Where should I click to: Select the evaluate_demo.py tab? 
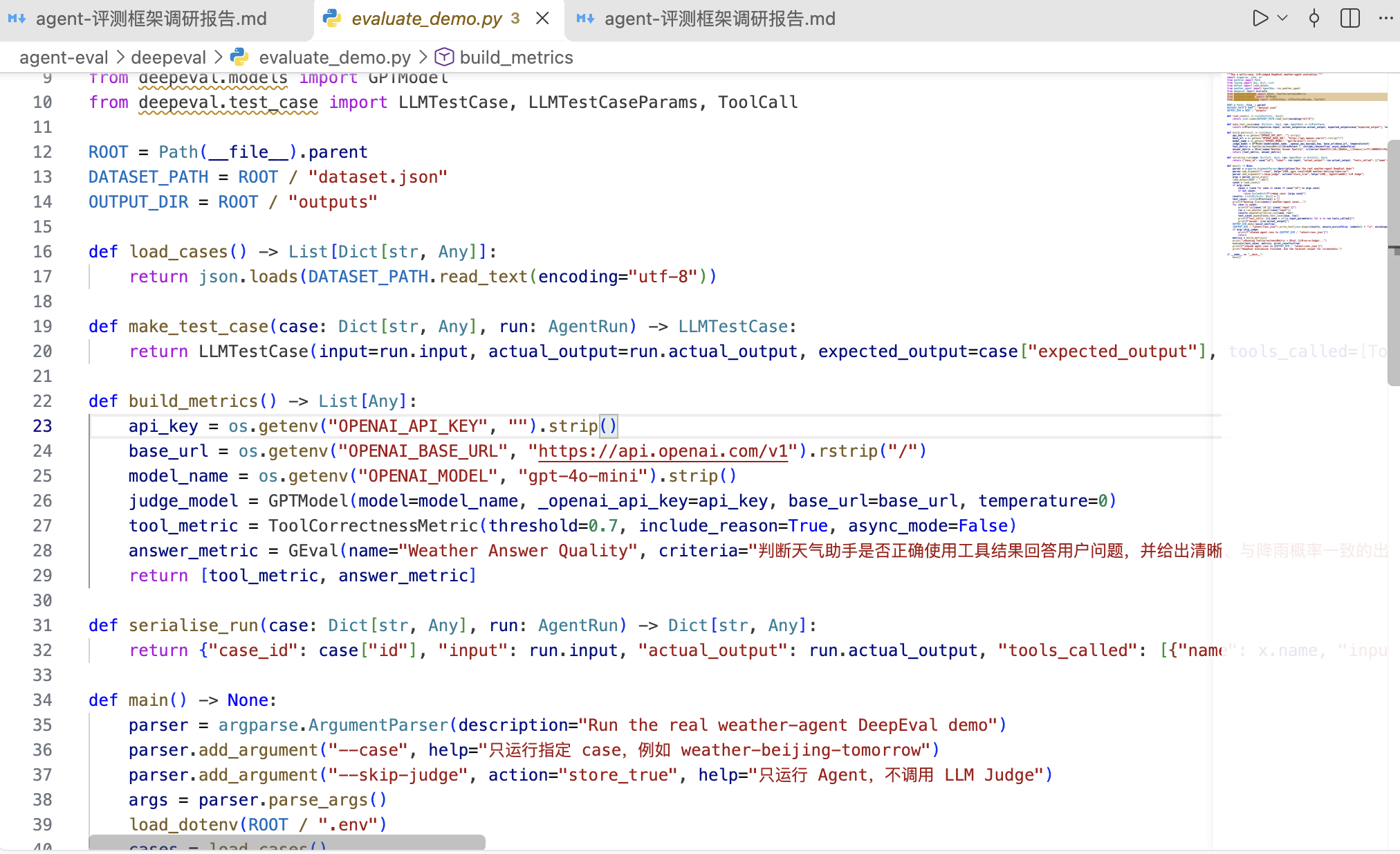(439, 19)
